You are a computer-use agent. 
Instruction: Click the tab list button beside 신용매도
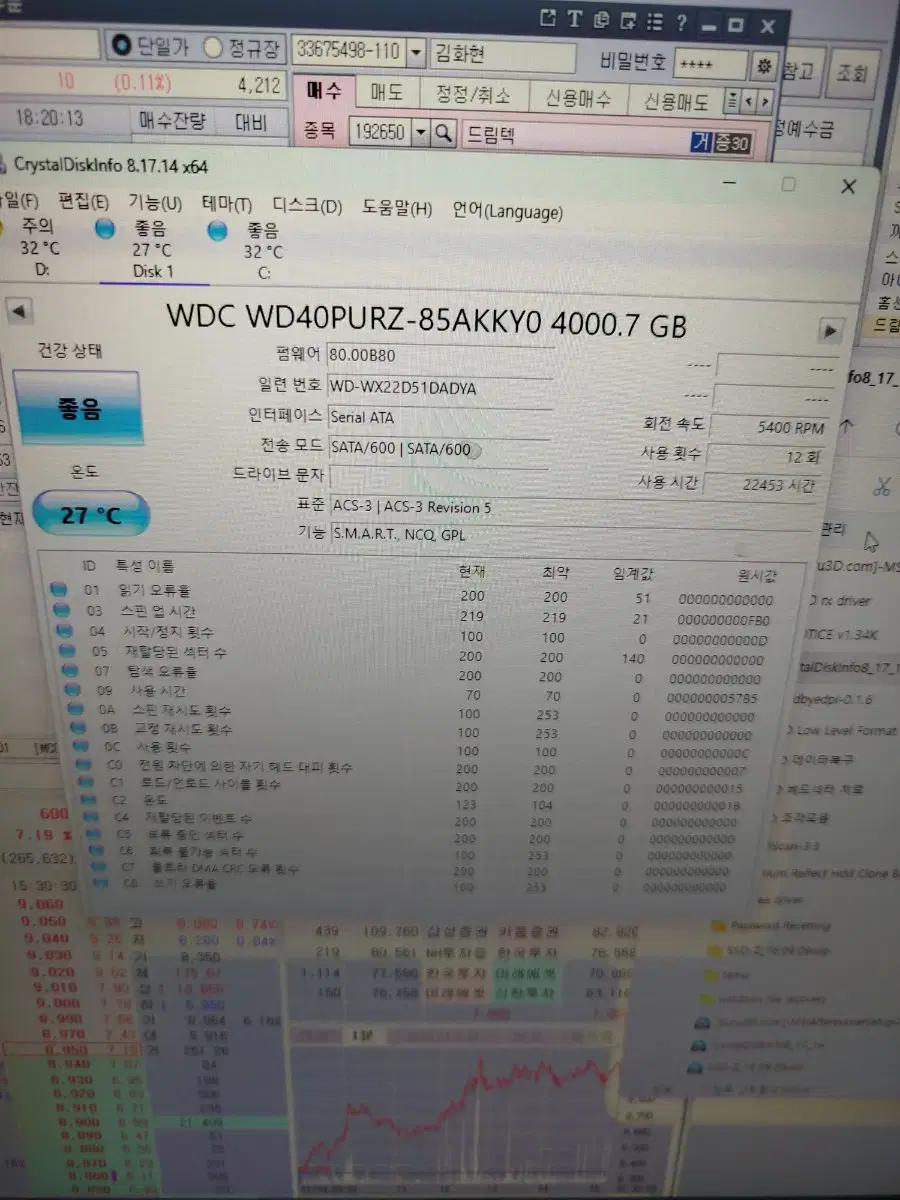pos(733,102)
